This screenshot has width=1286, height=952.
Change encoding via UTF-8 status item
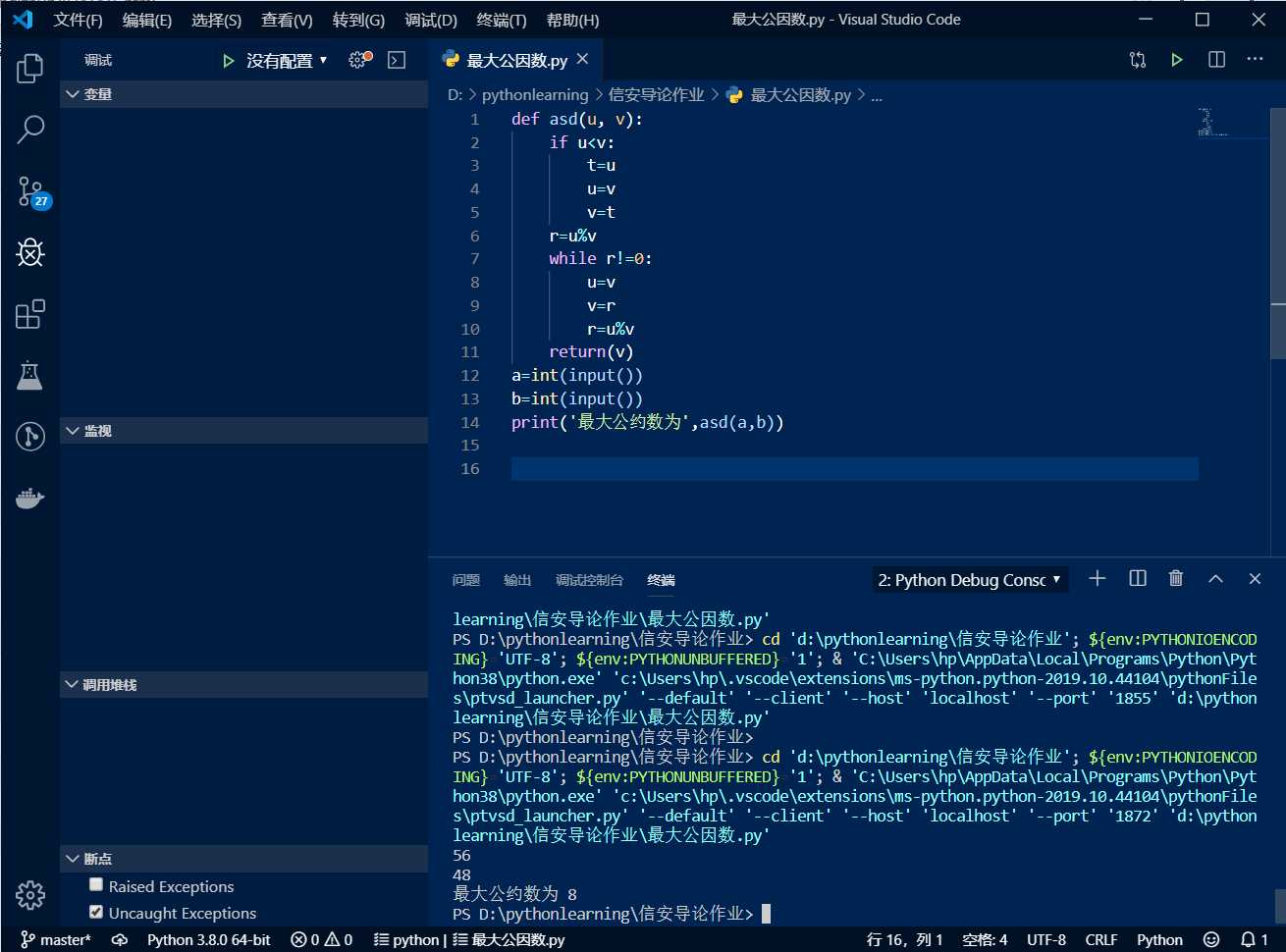[1046, 939]
